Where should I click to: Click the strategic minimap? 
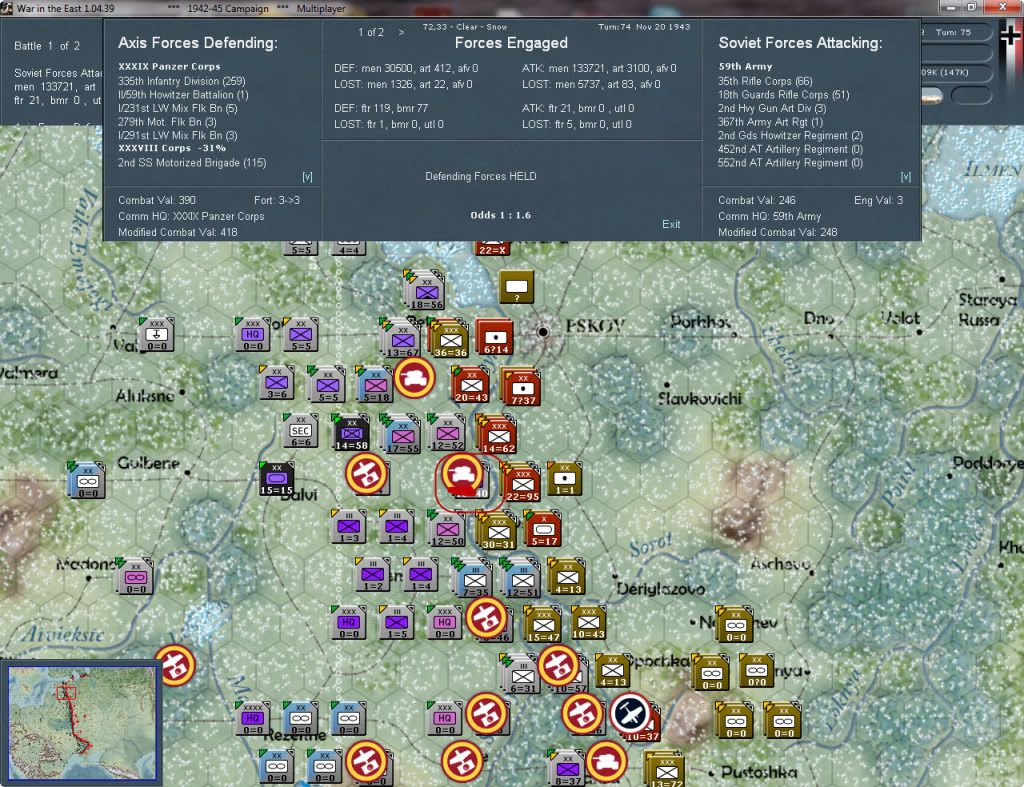pyautogui.click(x=82, y=722)
